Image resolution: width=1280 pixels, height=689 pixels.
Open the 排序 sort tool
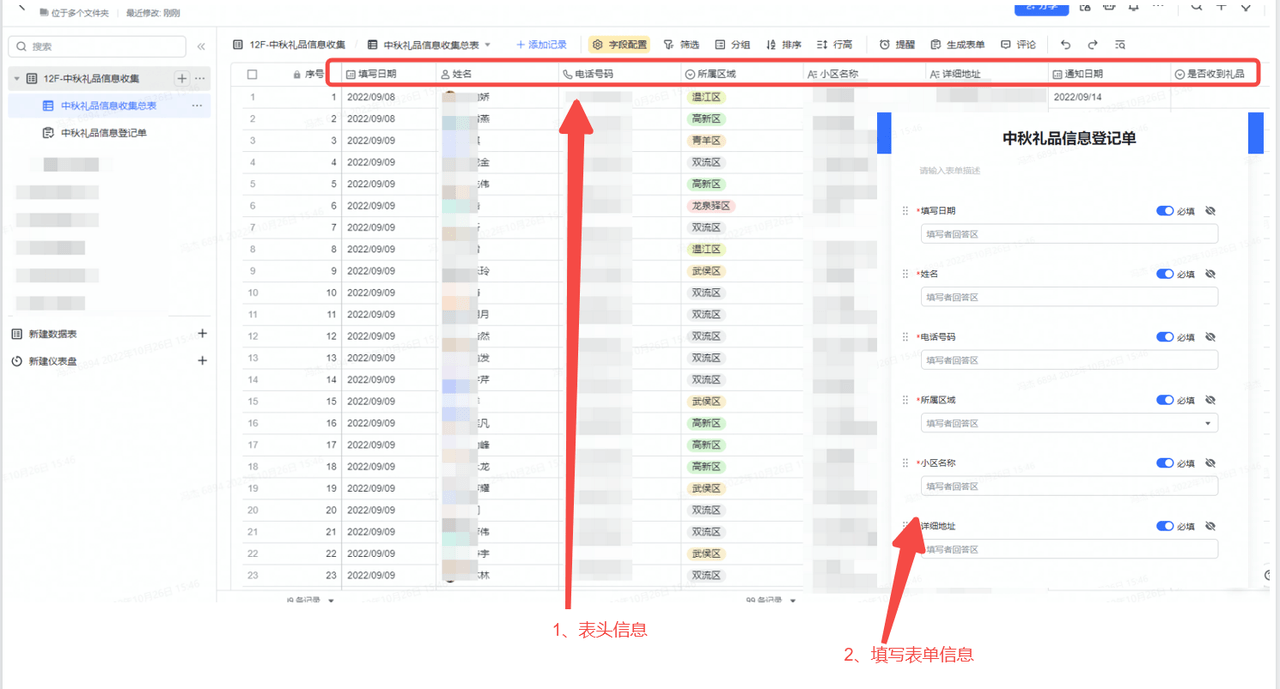tap(783, 45)
